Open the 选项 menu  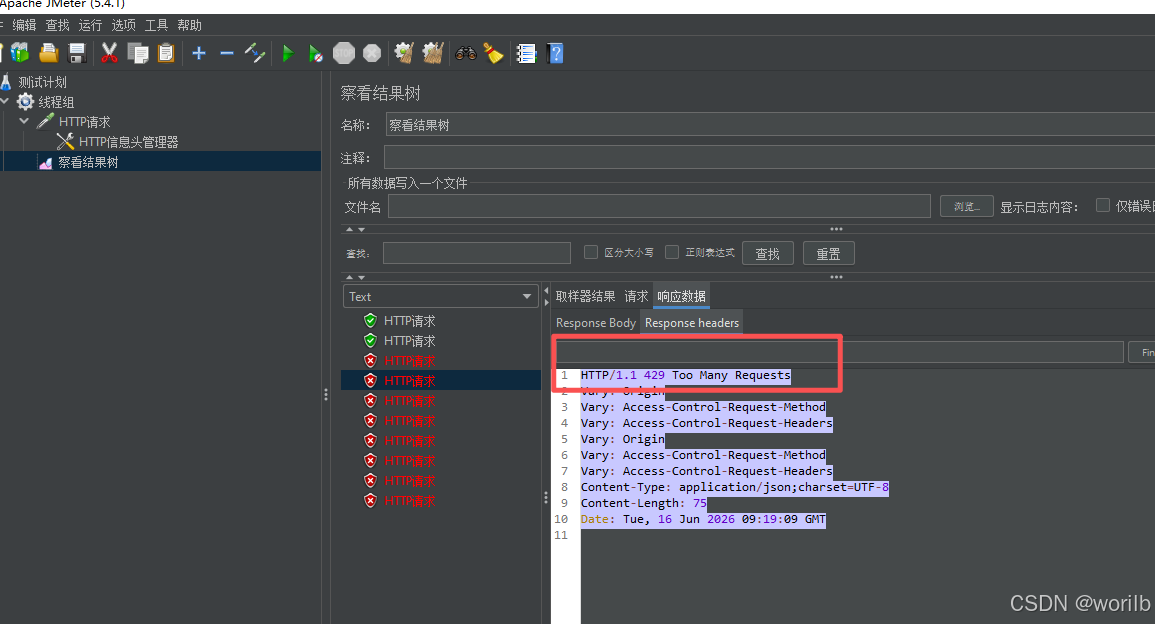(124, 25)
